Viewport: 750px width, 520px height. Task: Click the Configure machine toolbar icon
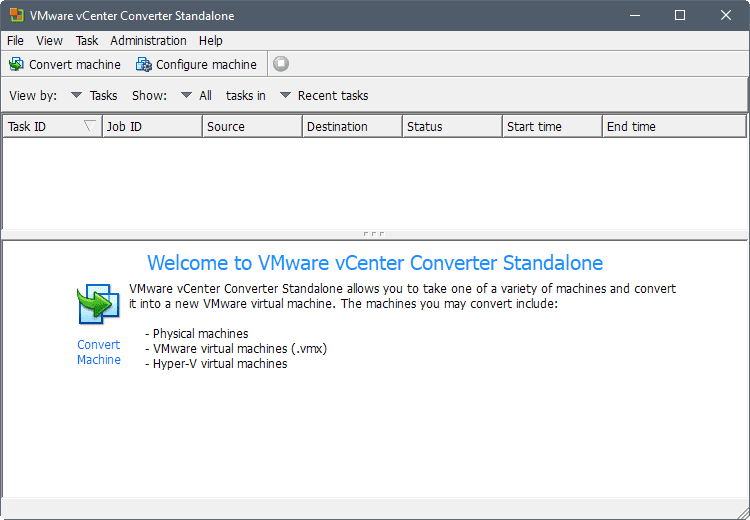click(x=143, y=64)
